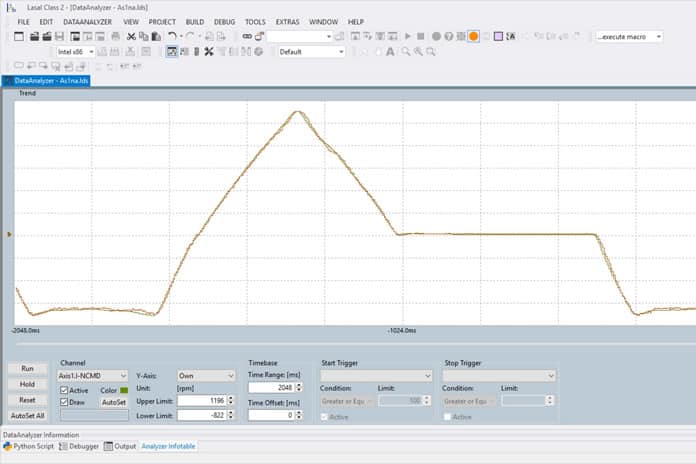Open the TOOLS menu
The width and height of the screenshot is (696, 464).
(x=255, y=22)
